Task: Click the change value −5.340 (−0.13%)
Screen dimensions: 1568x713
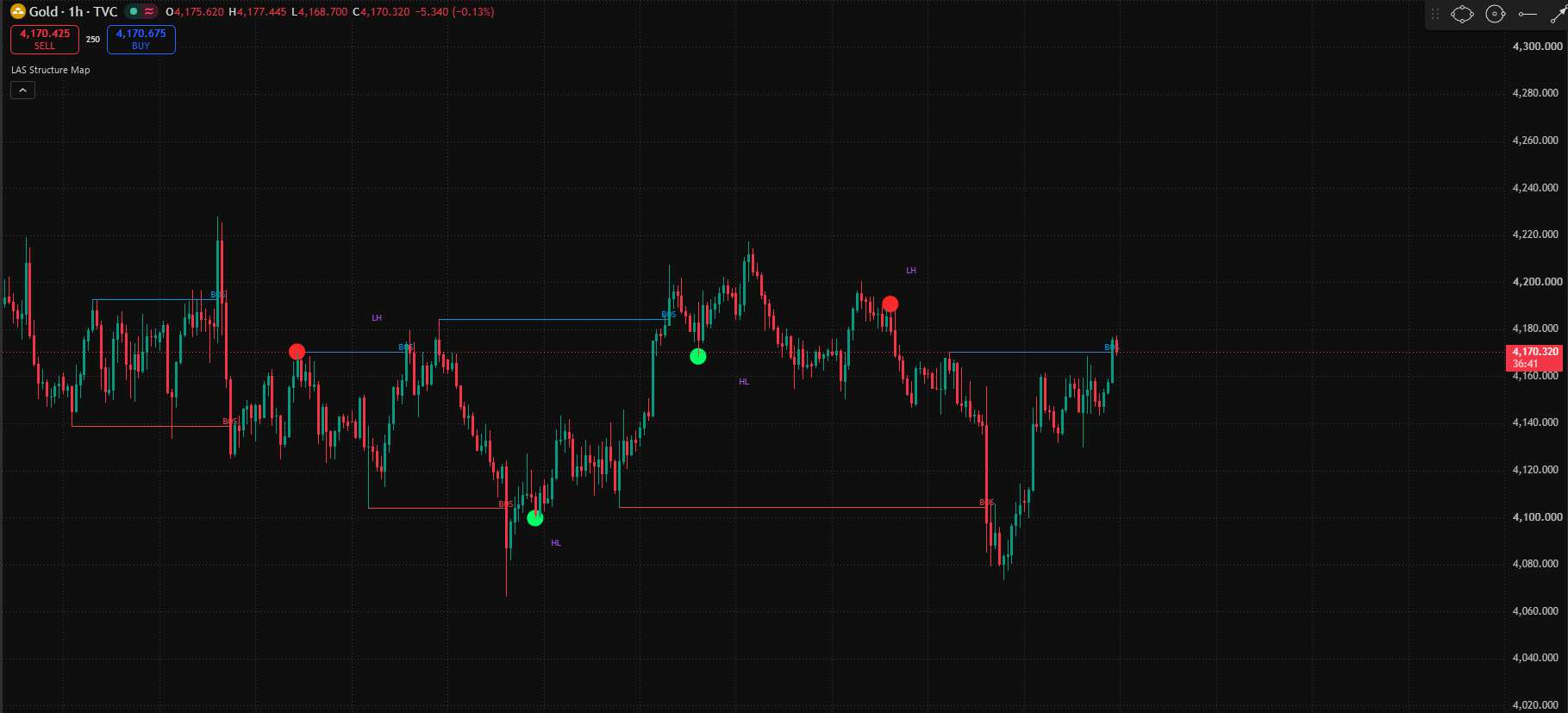Action: click(x=454, y=11)
